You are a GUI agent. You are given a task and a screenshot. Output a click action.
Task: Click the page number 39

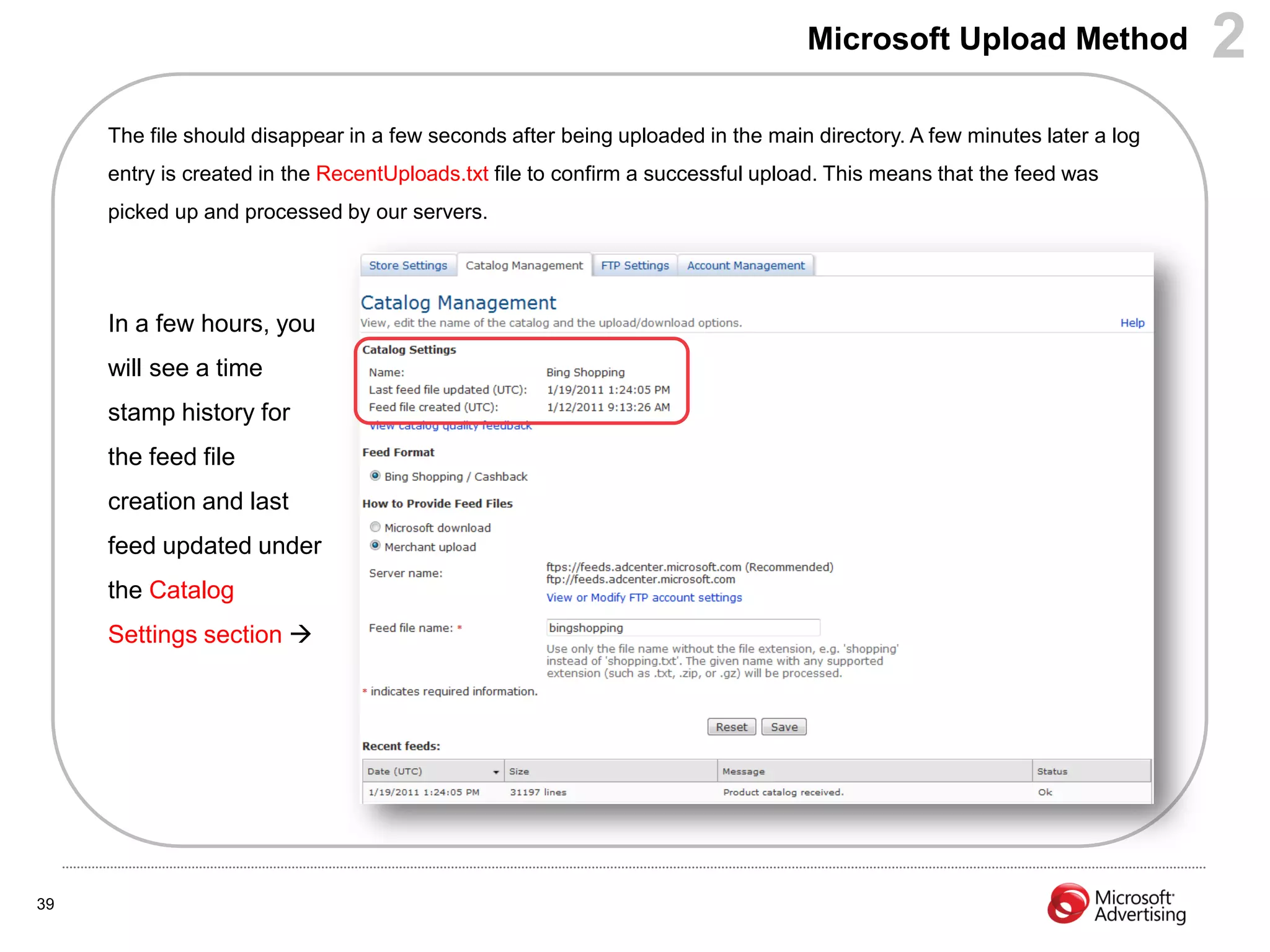click(x=45, y=904)
